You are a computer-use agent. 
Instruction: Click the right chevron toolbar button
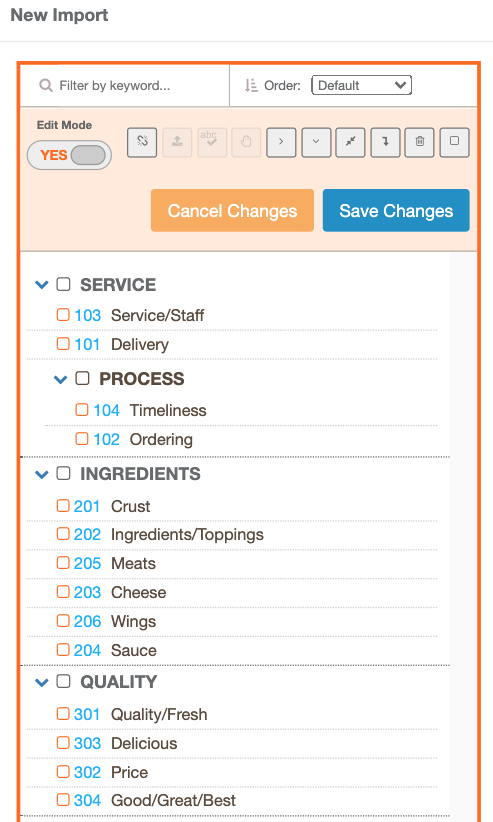point(281,142)
